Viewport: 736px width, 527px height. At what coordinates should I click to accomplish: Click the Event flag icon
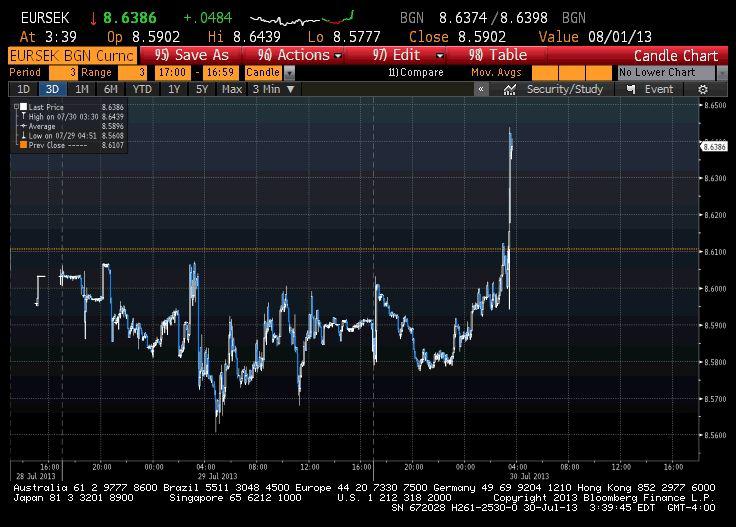631,89
